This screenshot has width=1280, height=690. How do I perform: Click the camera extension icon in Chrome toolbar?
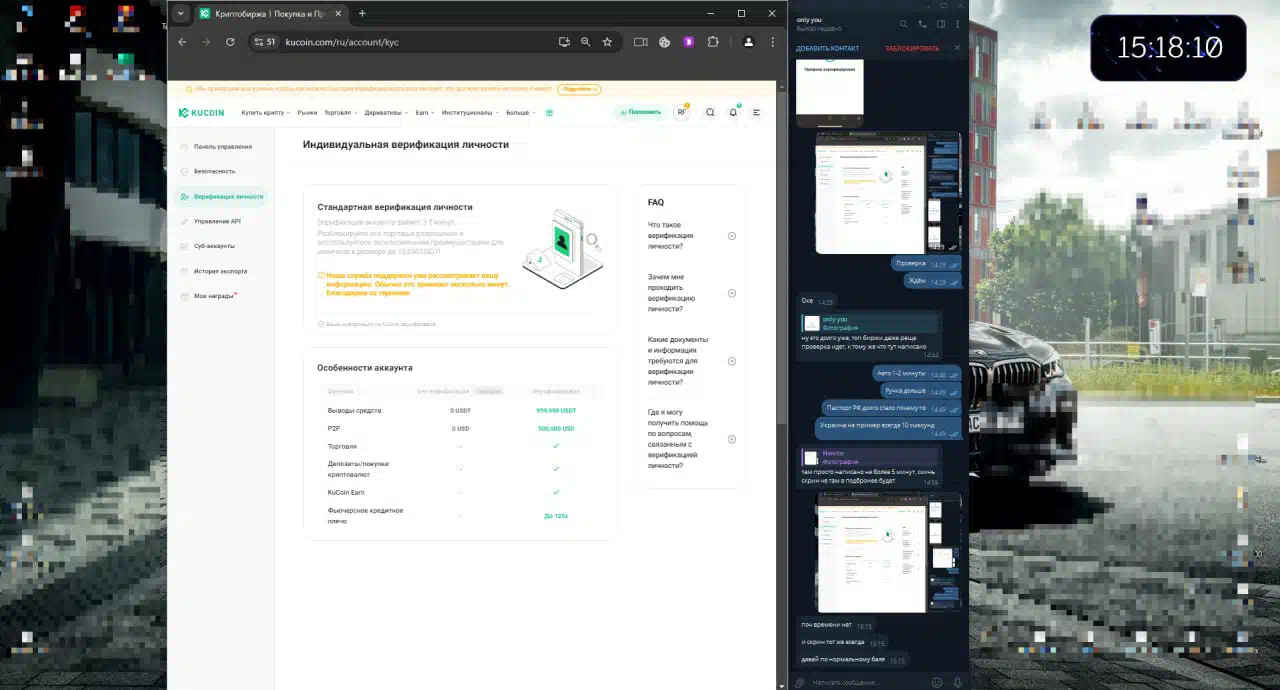click(x=641, y=42)
